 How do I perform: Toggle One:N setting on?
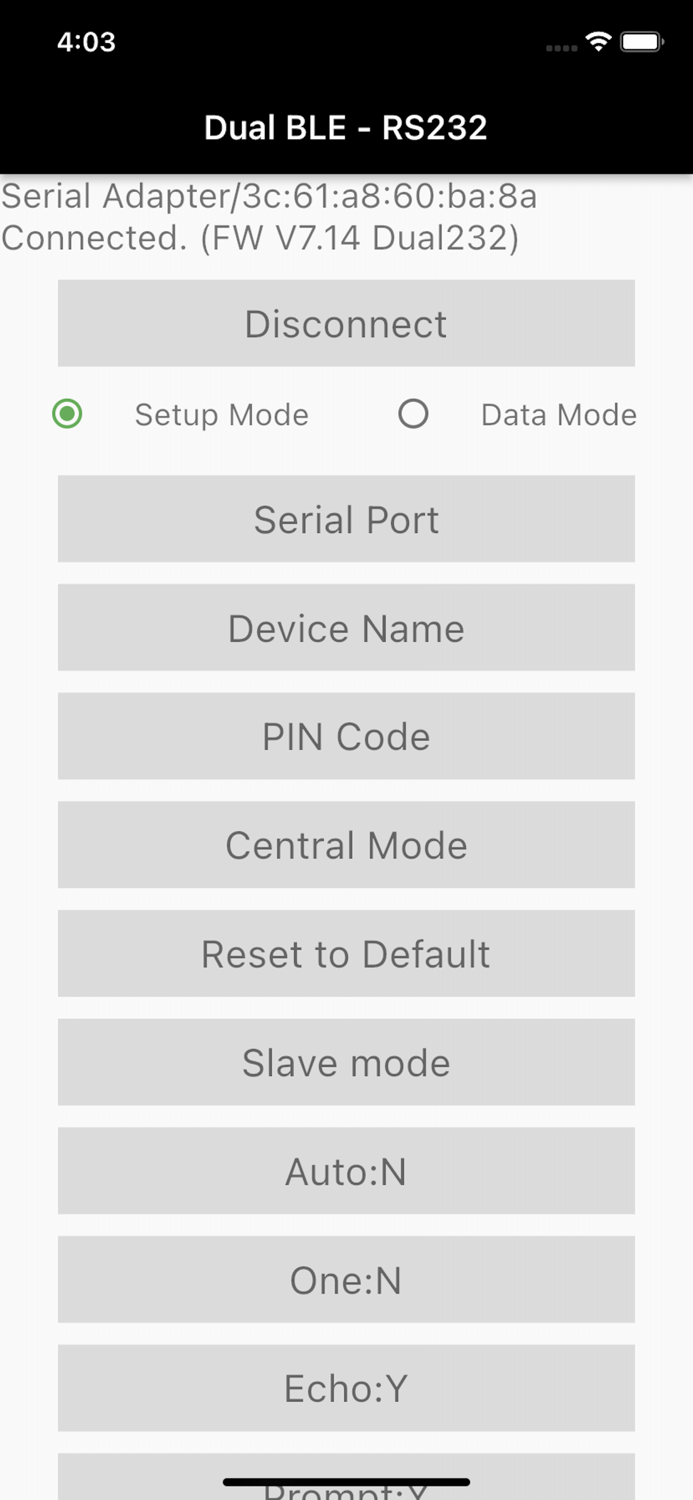pyautogui.click(x=346, y=1280)
